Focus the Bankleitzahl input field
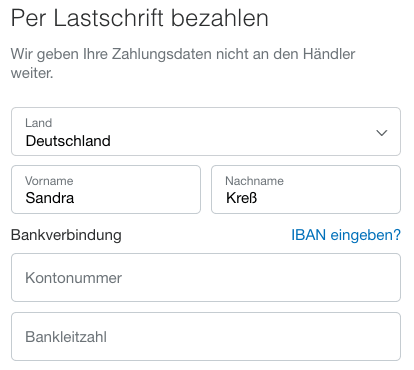 coord(206,336)
